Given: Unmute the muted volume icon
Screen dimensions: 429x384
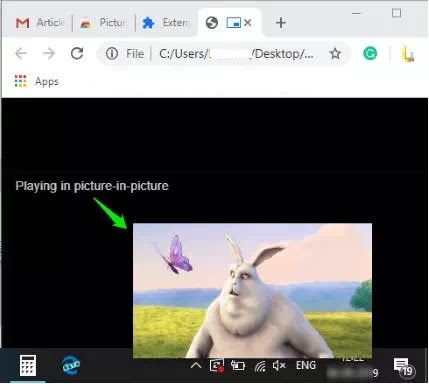Looking at the screenshot, I should point(279,366).
